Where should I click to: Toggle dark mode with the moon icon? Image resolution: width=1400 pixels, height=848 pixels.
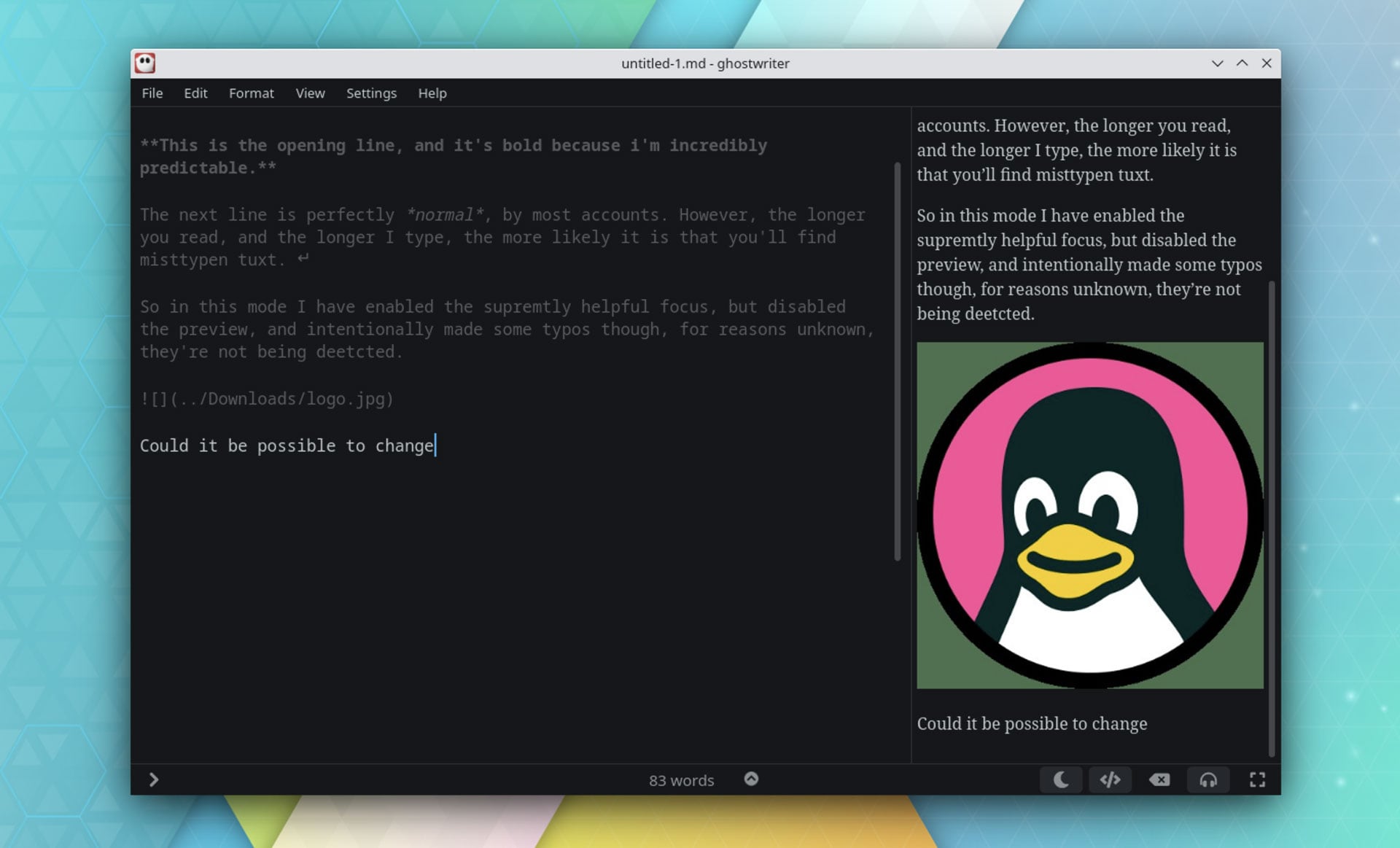pyautogui.click(x=1061, y=779)
